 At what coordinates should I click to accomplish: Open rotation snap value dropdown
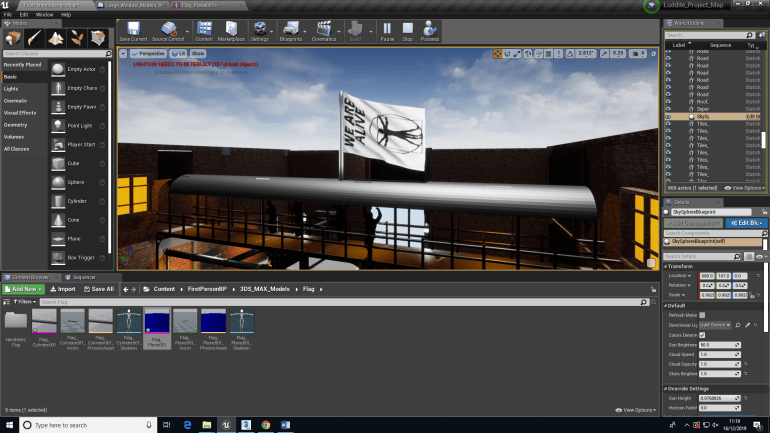point(586,54)
